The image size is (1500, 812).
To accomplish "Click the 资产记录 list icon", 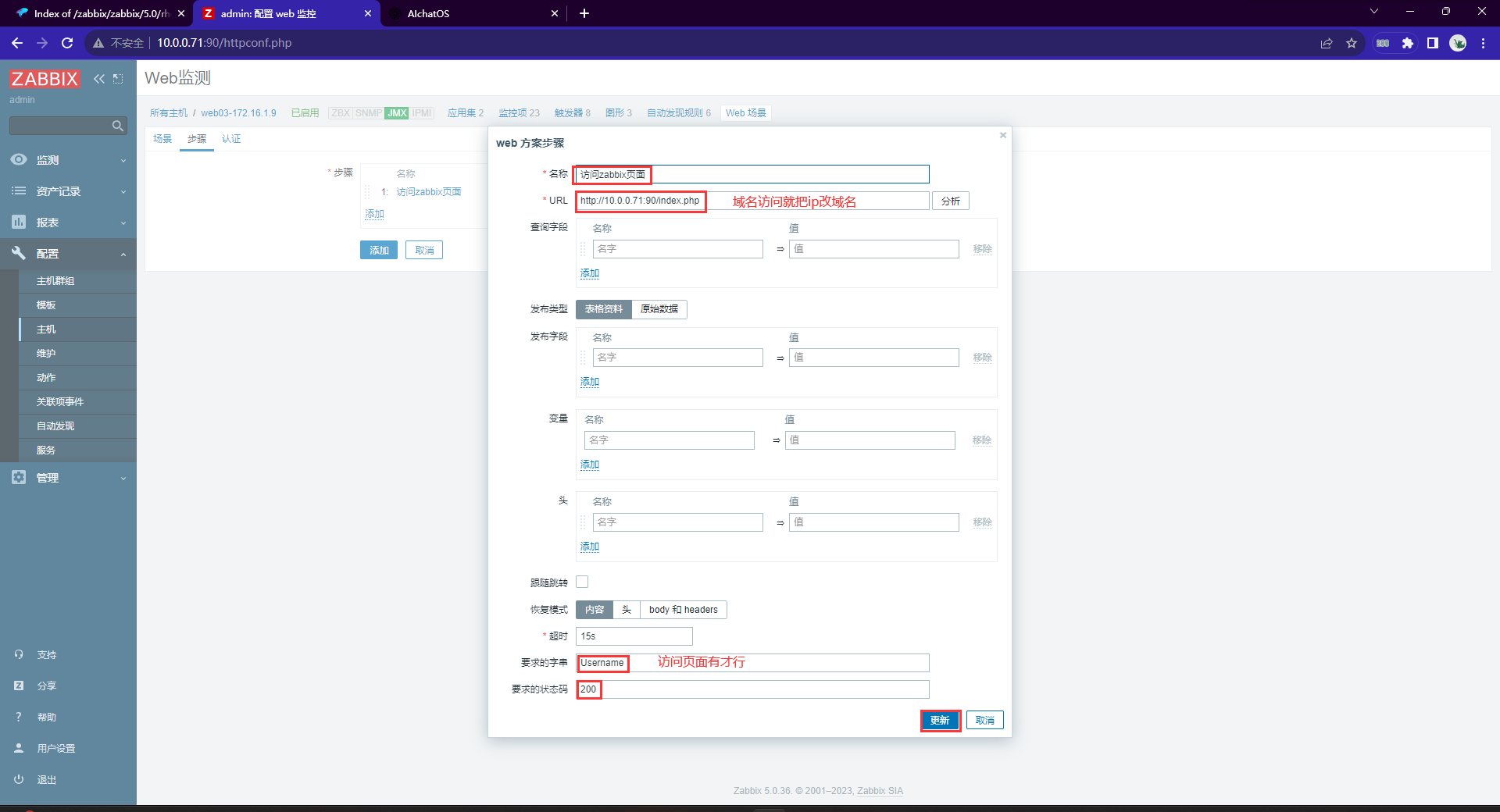I will pos(19,191).
